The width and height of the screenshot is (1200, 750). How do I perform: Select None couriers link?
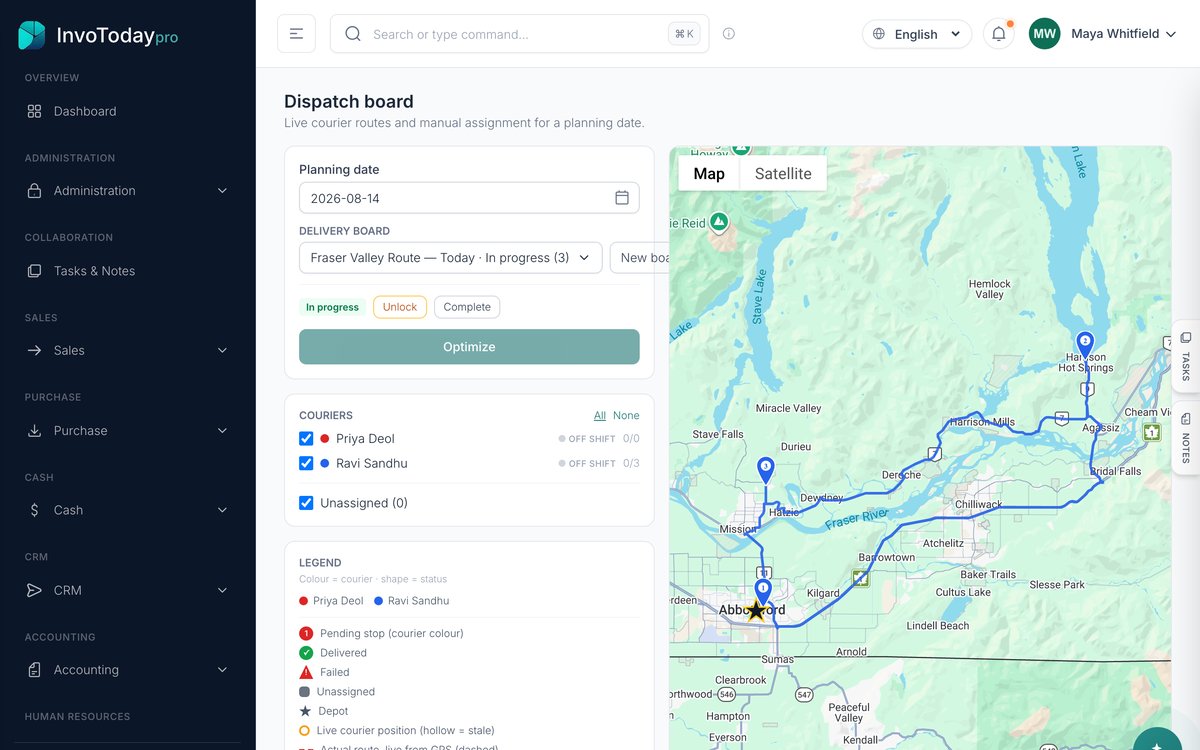[626, 416]
